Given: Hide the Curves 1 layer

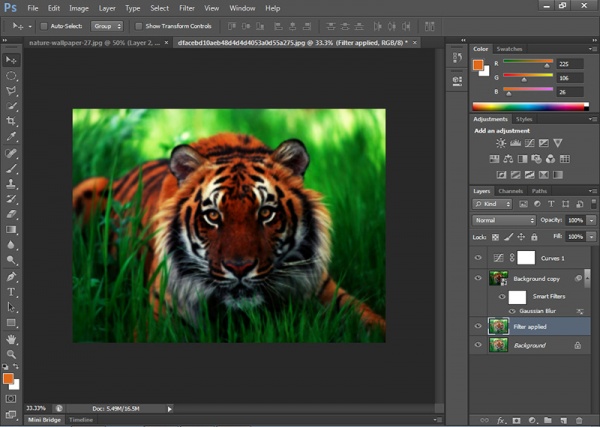Looking at the screenshot, I should click(x=478, y=257).
